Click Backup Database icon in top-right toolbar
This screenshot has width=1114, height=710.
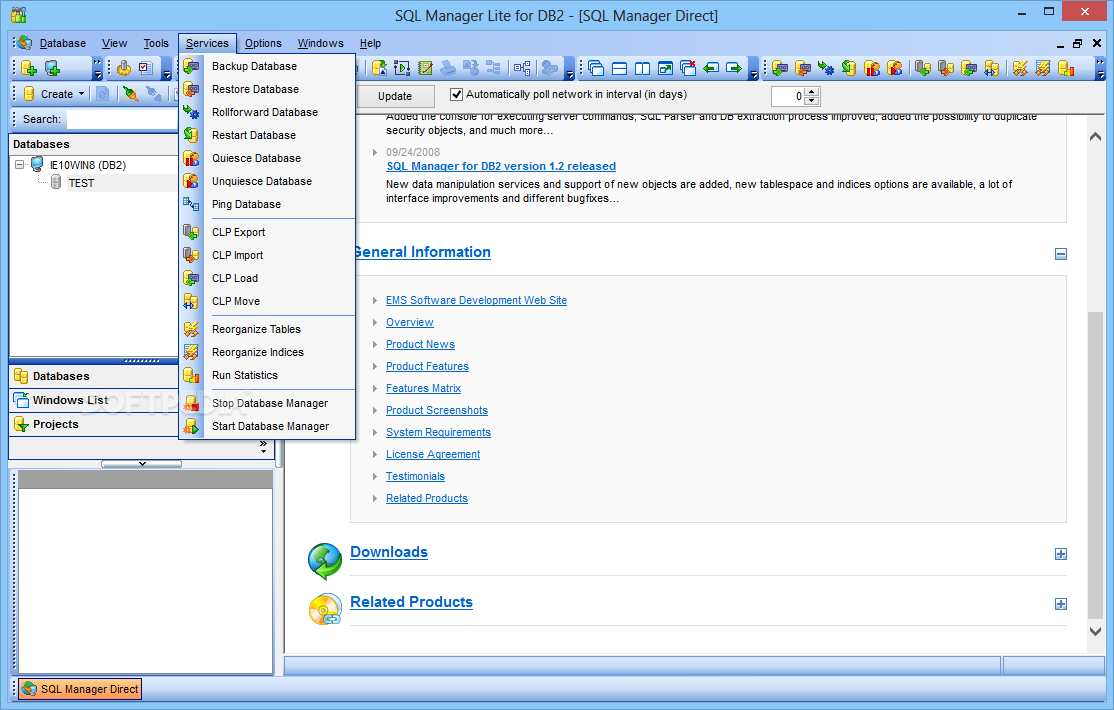coord(780,68)
